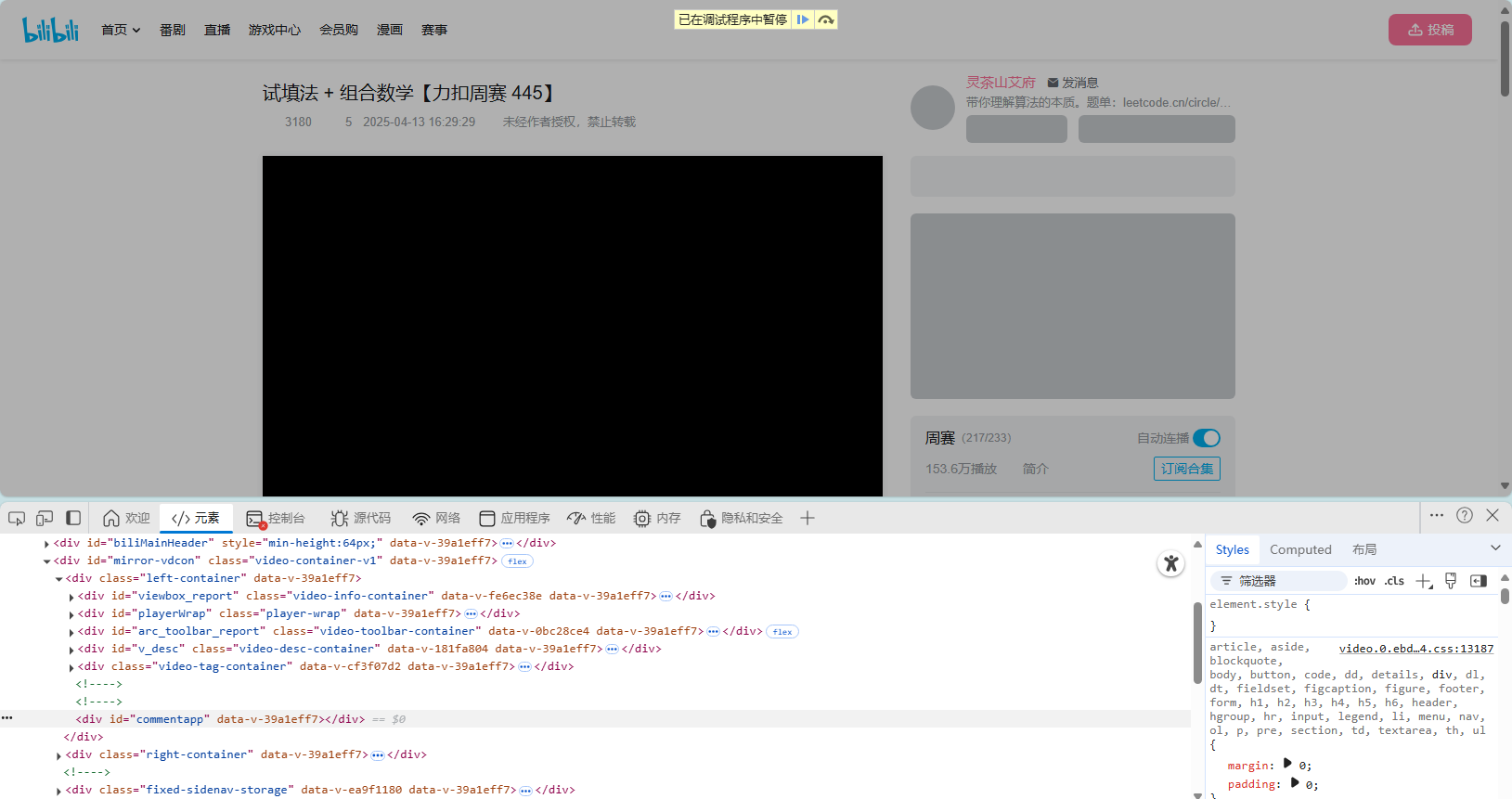Viewport: 1512px width, 799px height.
Task: Click the element inspector picker icon
Action: click(x=17, y=518)
